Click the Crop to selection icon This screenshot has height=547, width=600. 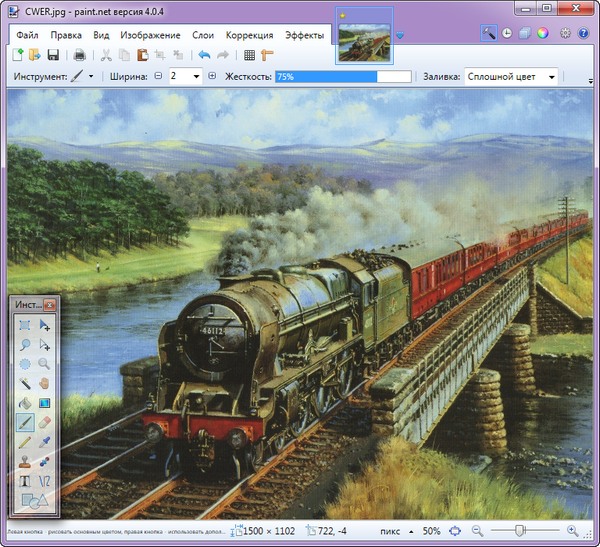click(x=160, y=55)
